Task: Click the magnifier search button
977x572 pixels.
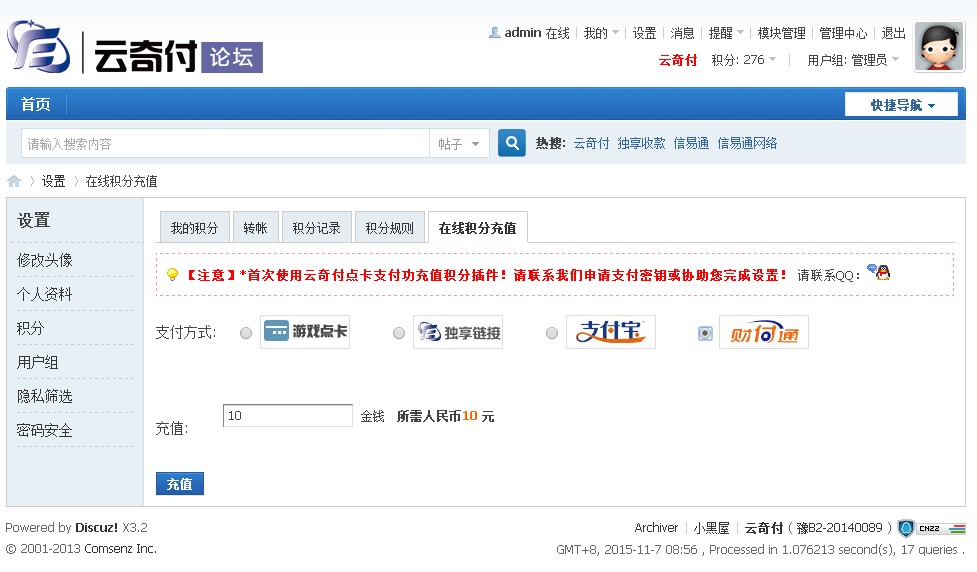Action: click(512, 143)
